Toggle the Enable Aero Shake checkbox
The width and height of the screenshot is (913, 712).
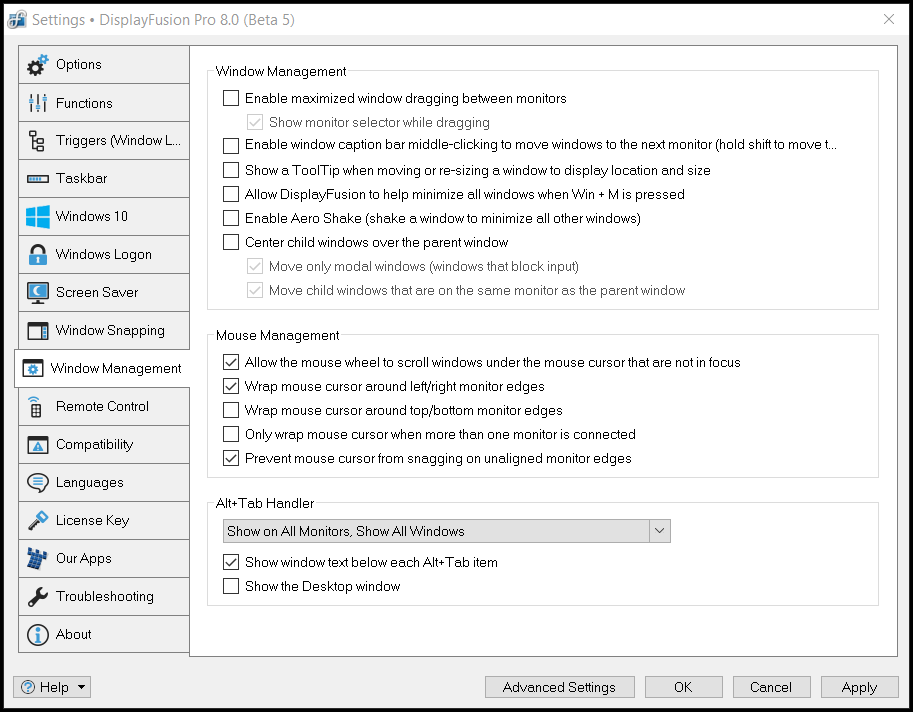(231, 218)
